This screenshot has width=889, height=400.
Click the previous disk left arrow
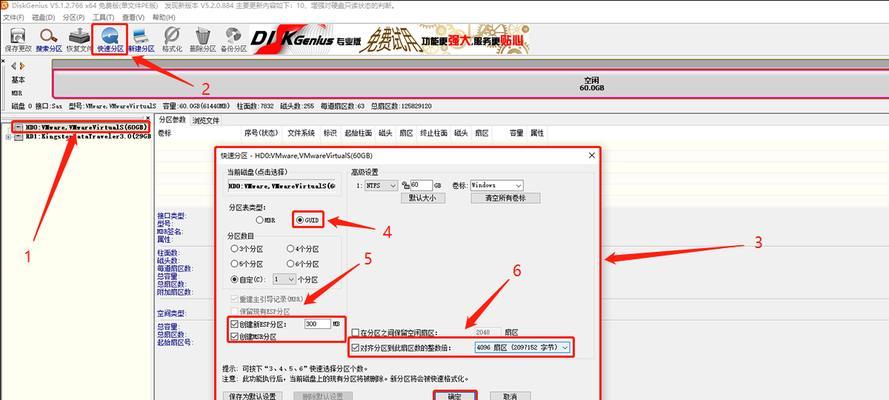click(14, 66)
